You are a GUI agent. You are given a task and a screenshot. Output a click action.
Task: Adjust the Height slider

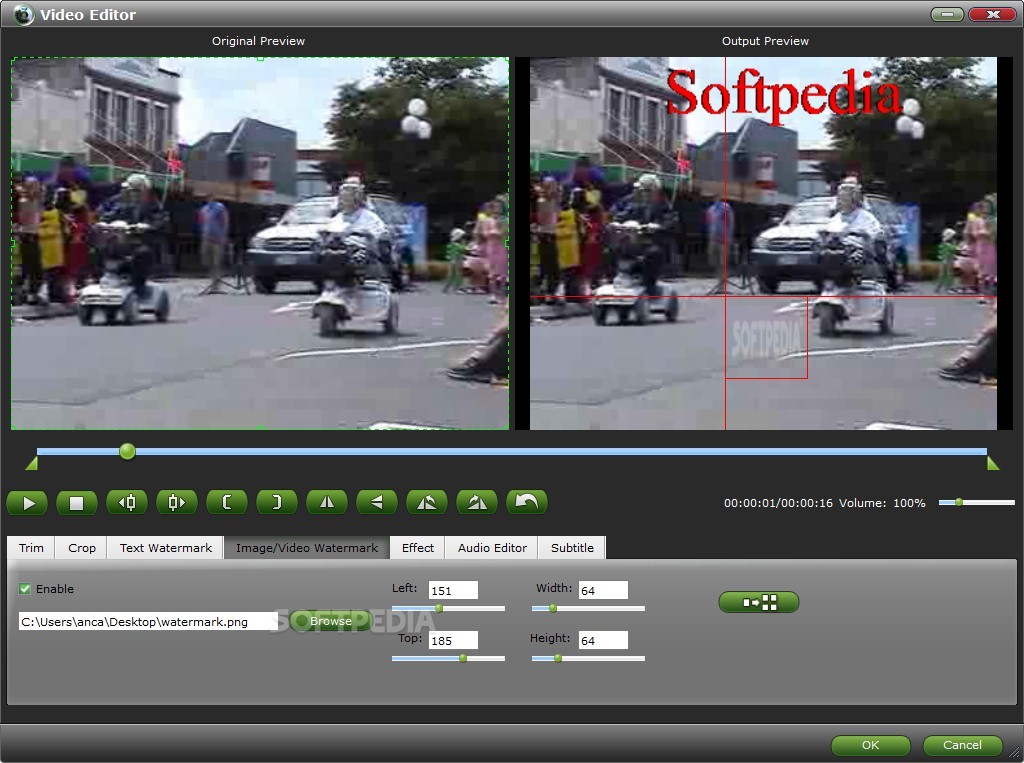pos(588,658)
